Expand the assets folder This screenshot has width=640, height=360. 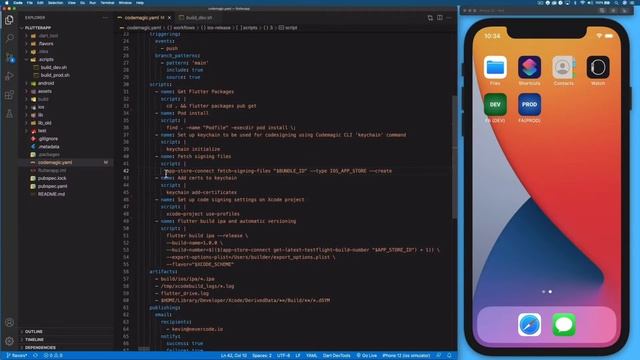pyautogui.click(x=45, y=91)
